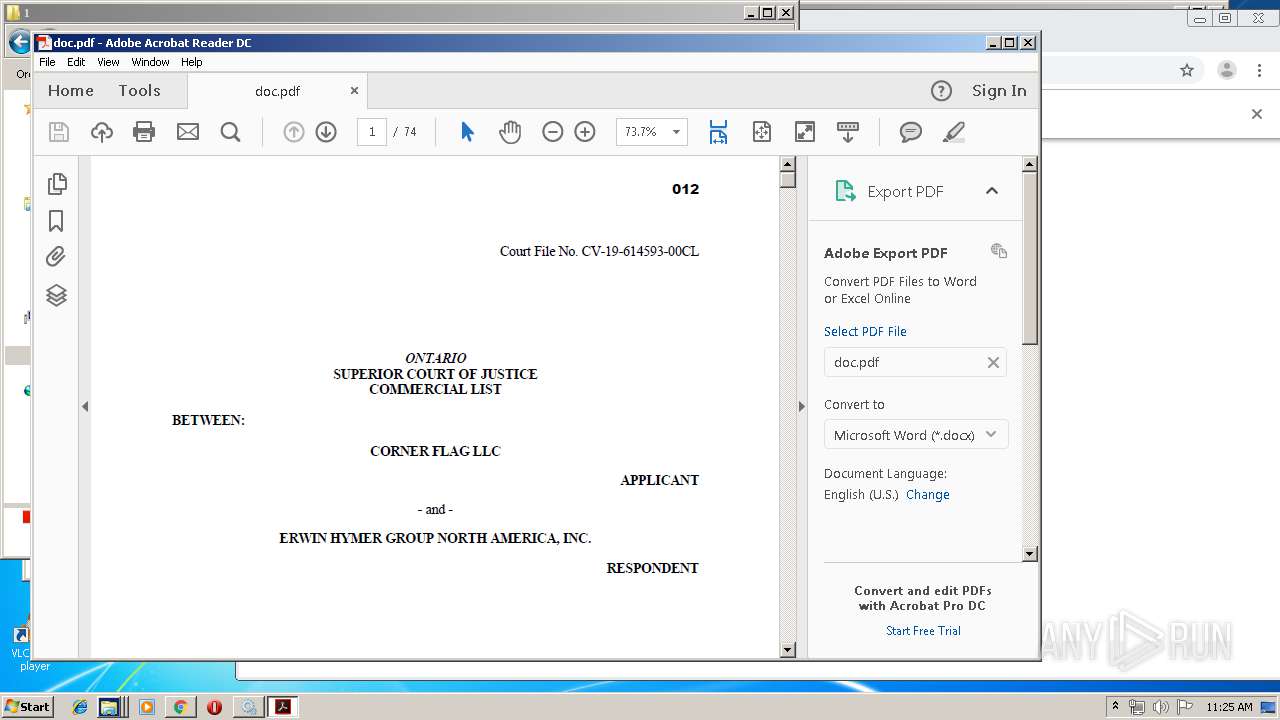Click the document vertical scrollbar down arrow
Screen dimensions: 1280x720
787,649
